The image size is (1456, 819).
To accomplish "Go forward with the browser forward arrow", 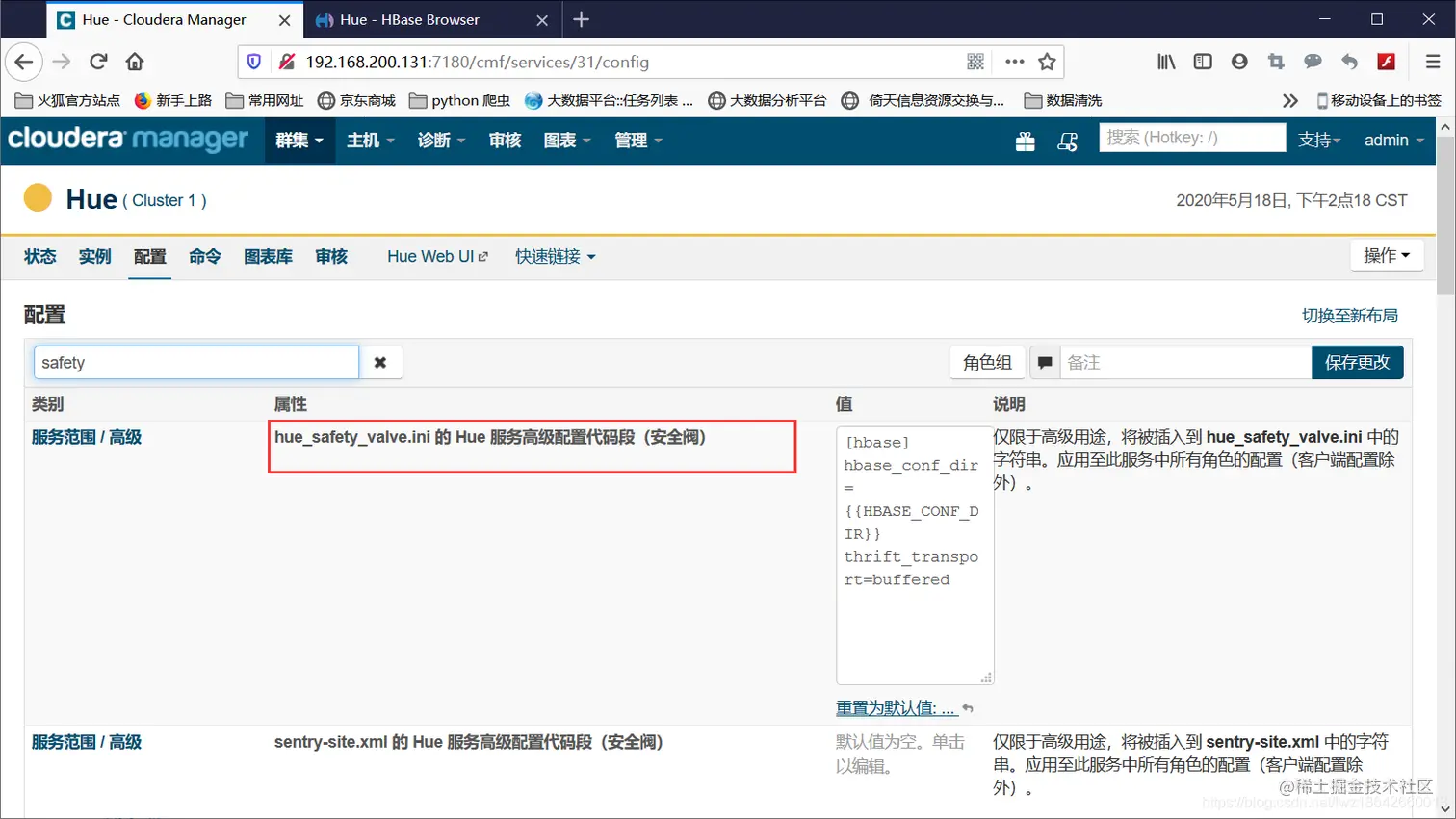I will 62,62.
